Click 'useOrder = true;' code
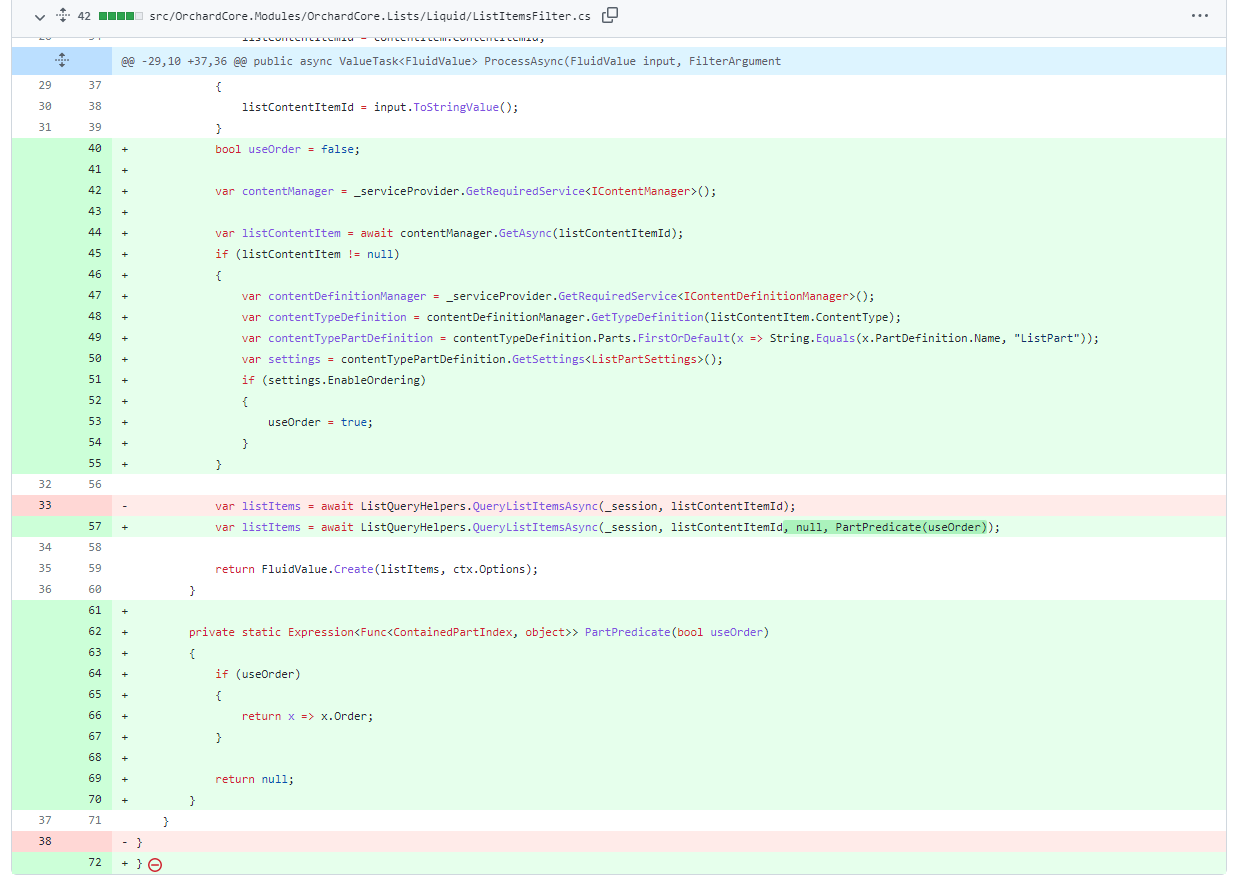The width and height of the screenshot is (1236, 881). (x=321, y=422)
